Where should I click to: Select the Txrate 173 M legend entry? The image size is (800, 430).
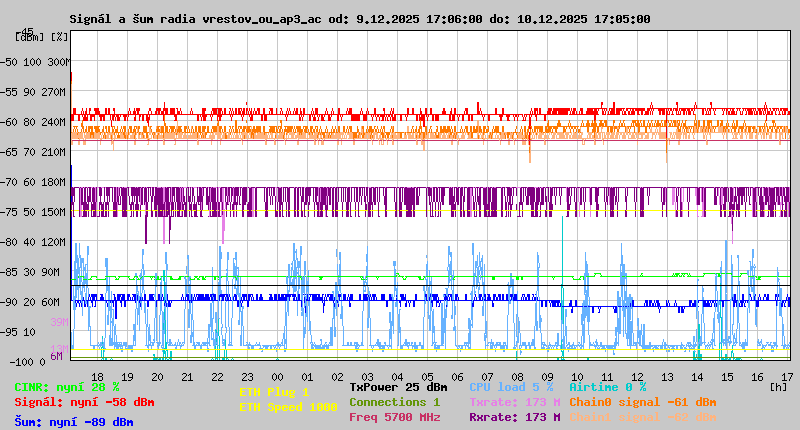tap(514, 402)
